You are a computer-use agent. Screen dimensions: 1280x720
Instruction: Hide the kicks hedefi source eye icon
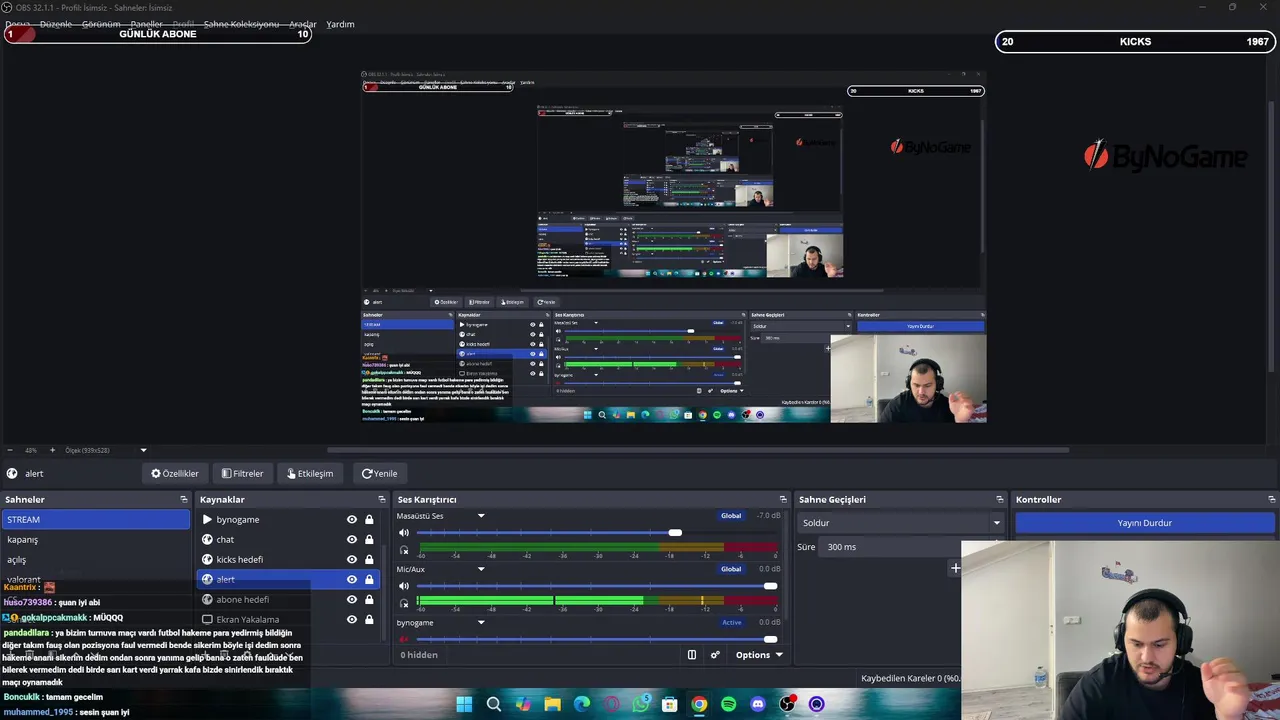[352, 560]
